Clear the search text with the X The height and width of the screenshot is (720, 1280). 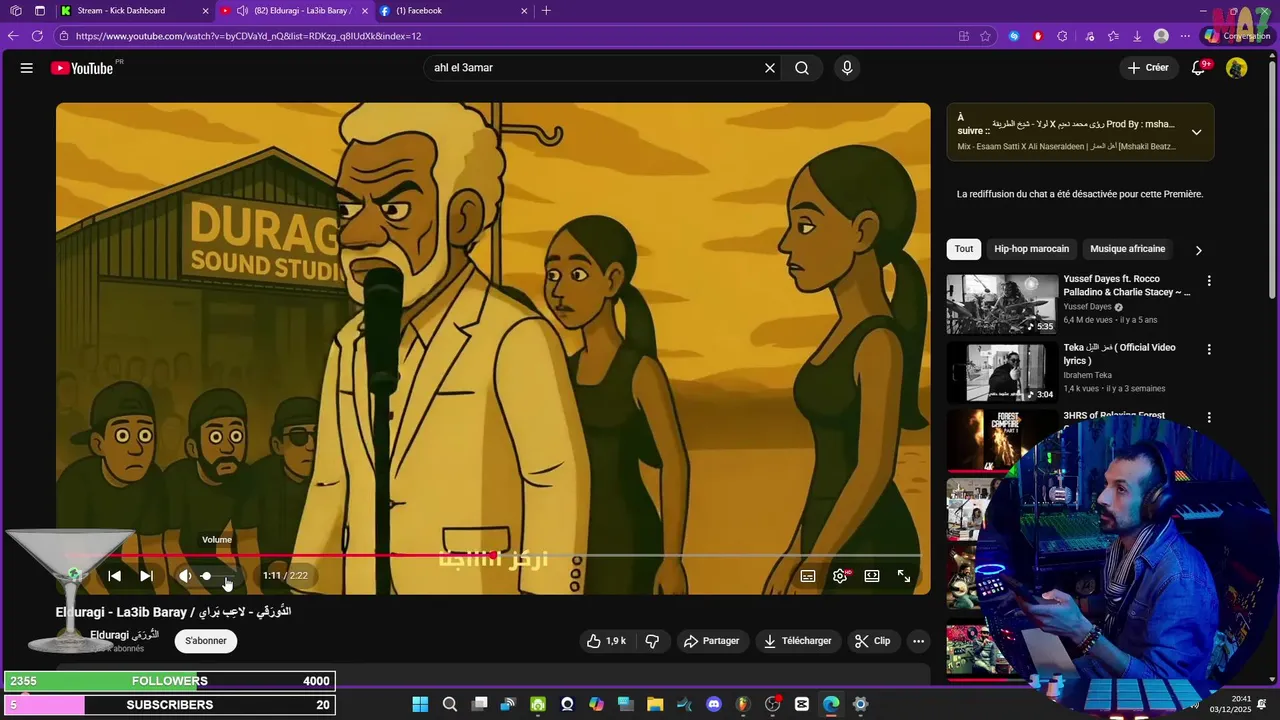[x=770, y=68]
